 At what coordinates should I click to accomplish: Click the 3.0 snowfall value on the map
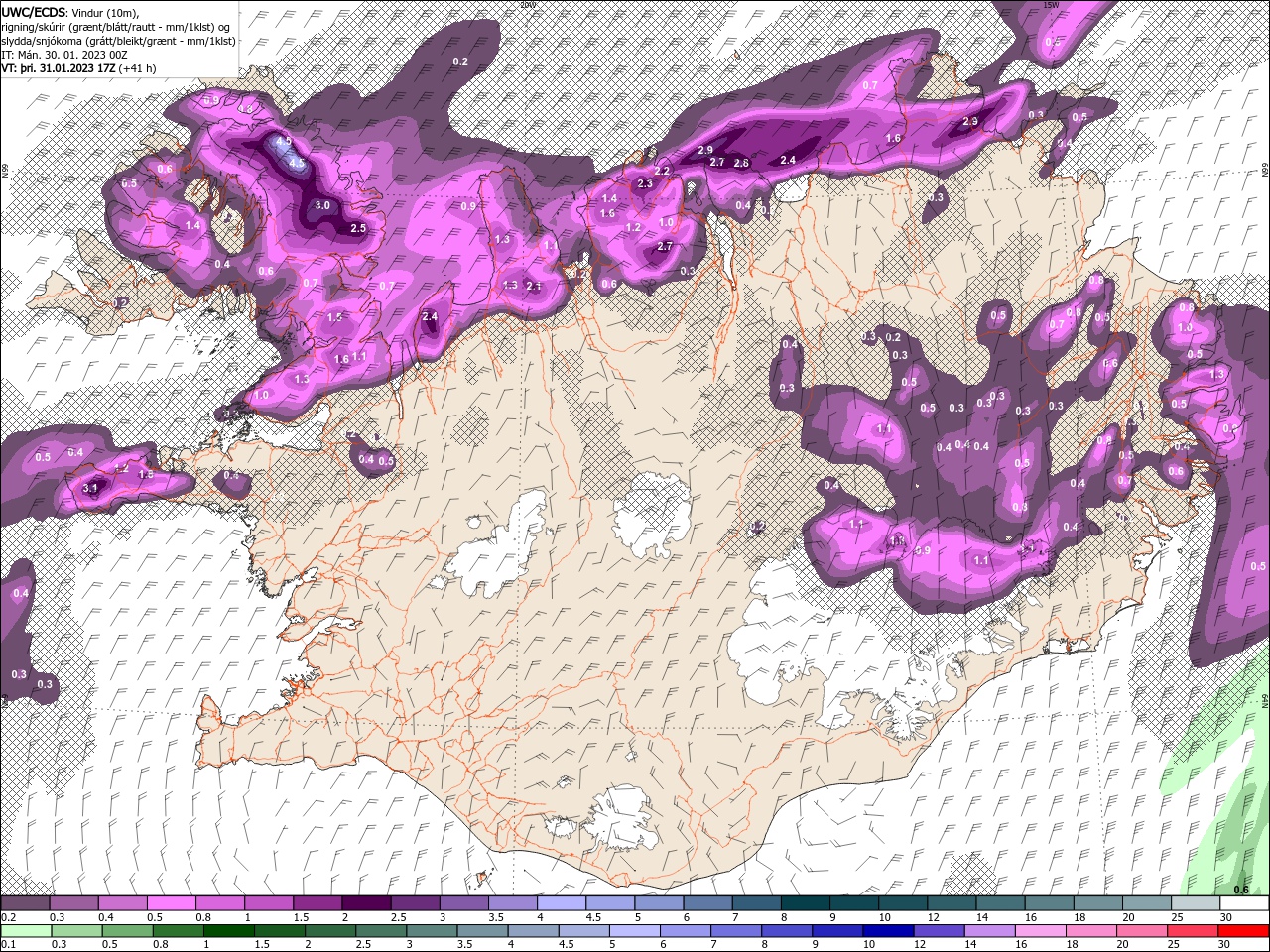point(322,205)
